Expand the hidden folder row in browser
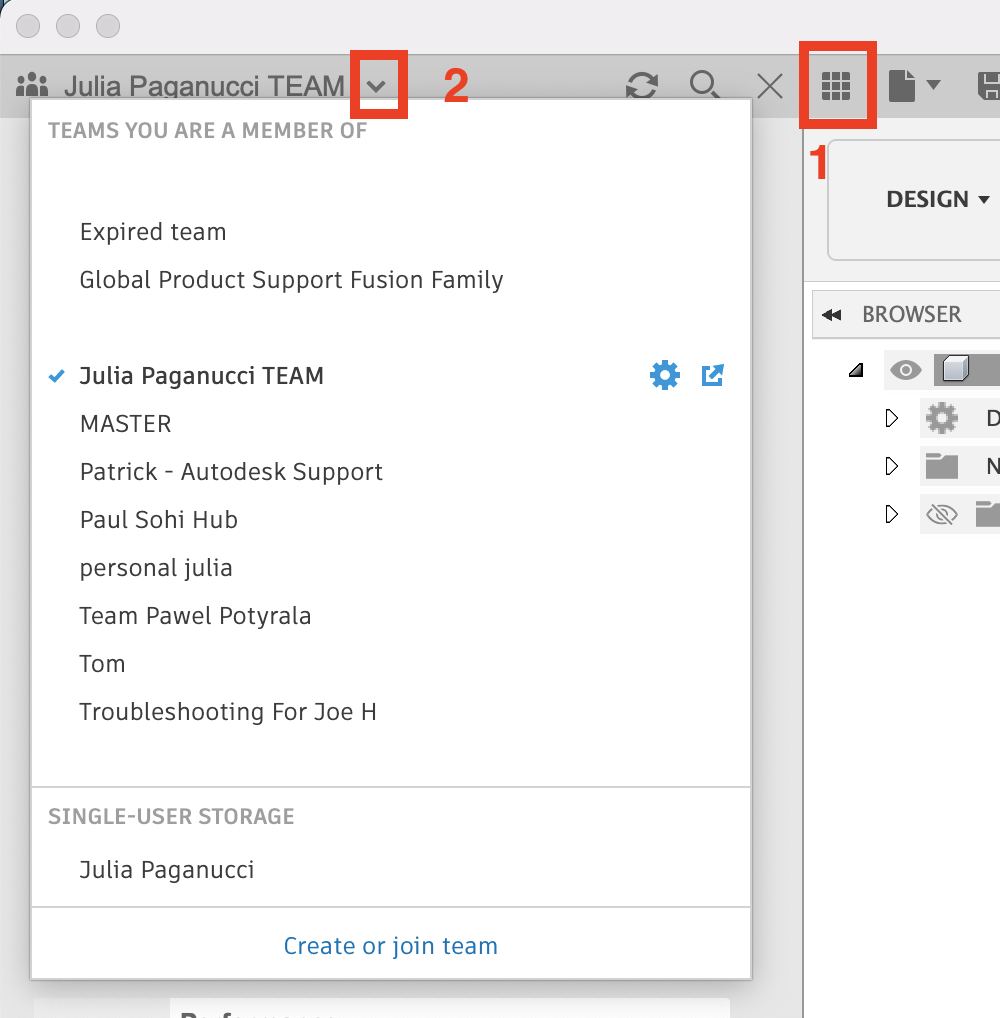The image size is (1000, 1018). 892,514
